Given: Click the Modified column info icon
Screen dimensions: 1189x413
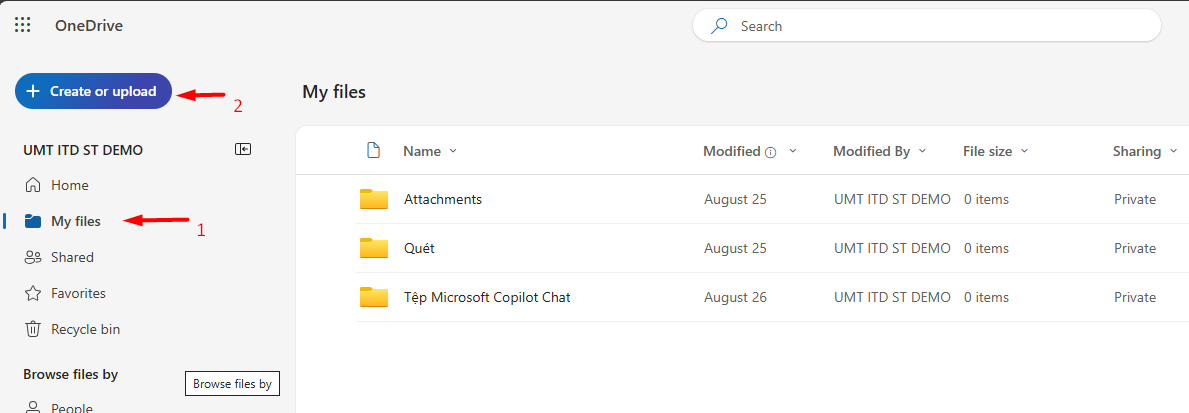Looking at the screenshot, I should click(770, 152).
